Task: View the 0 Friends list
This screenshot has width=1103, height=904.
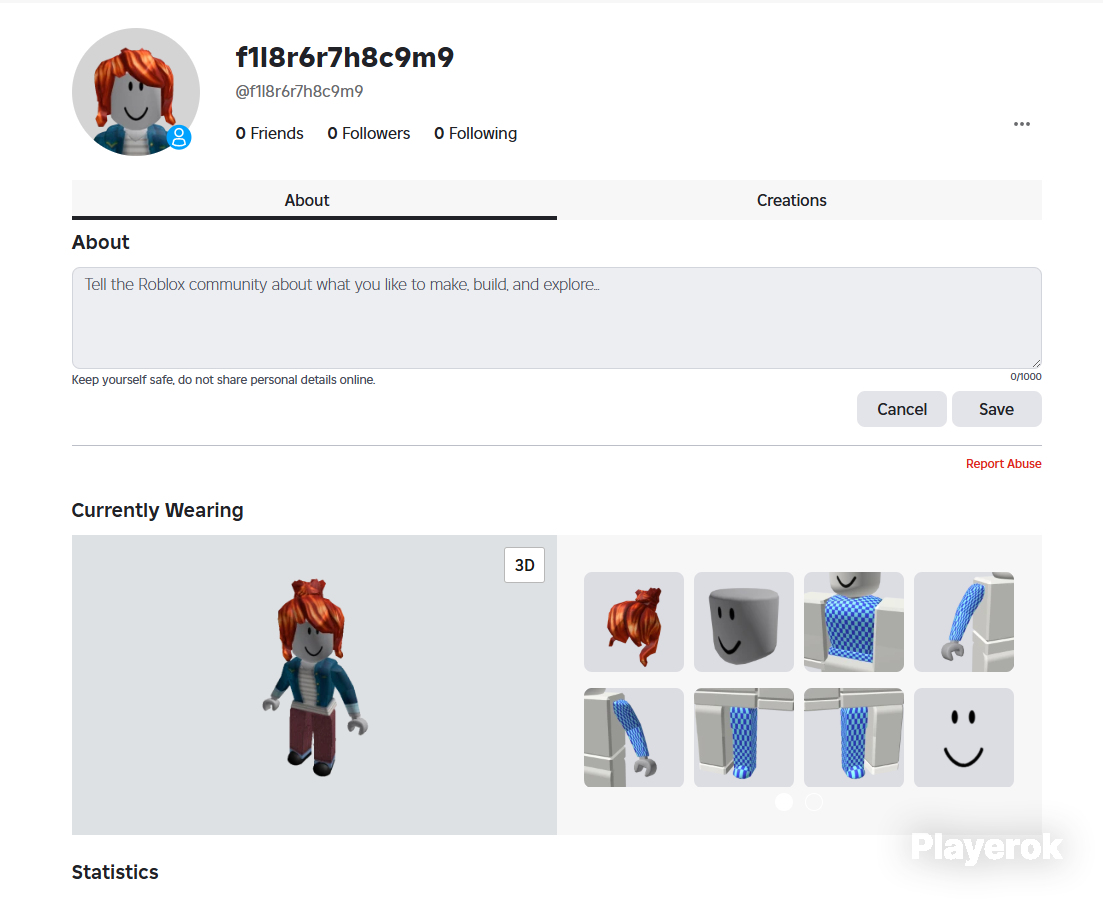Action: [x=269, y=134]
